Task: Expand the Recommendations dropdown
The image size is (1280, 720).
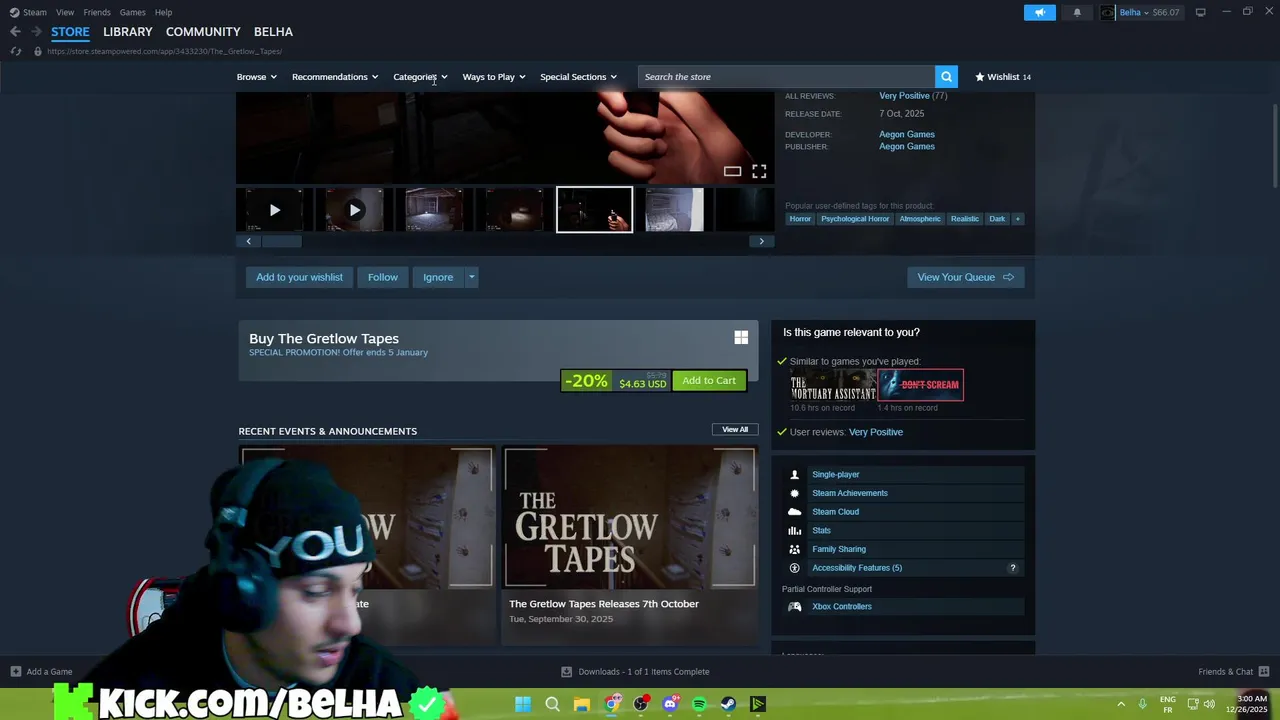Action: coord(335,77)
